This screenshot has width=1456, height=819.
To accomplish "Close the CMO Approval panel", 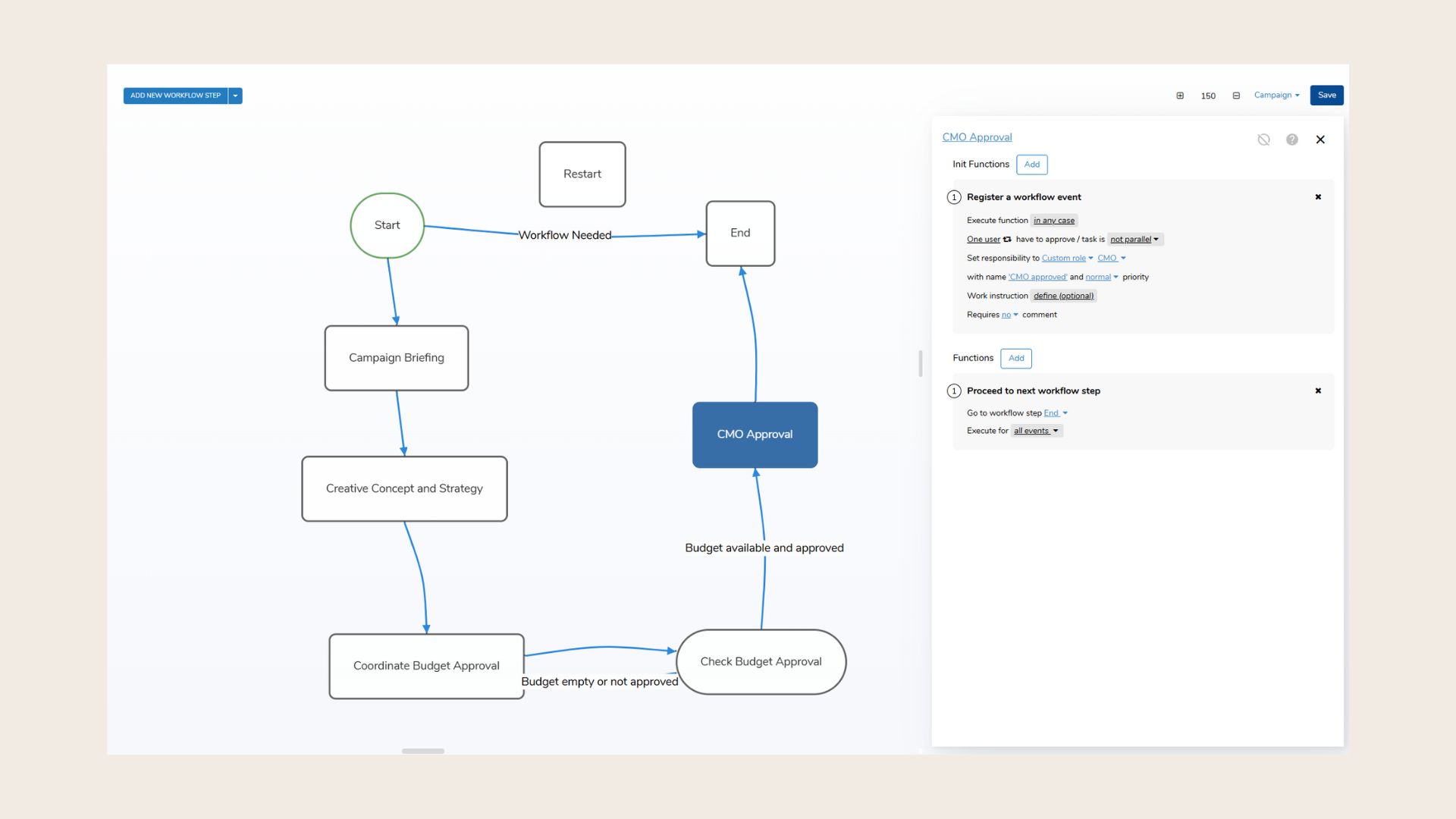I will [1321, 140].
